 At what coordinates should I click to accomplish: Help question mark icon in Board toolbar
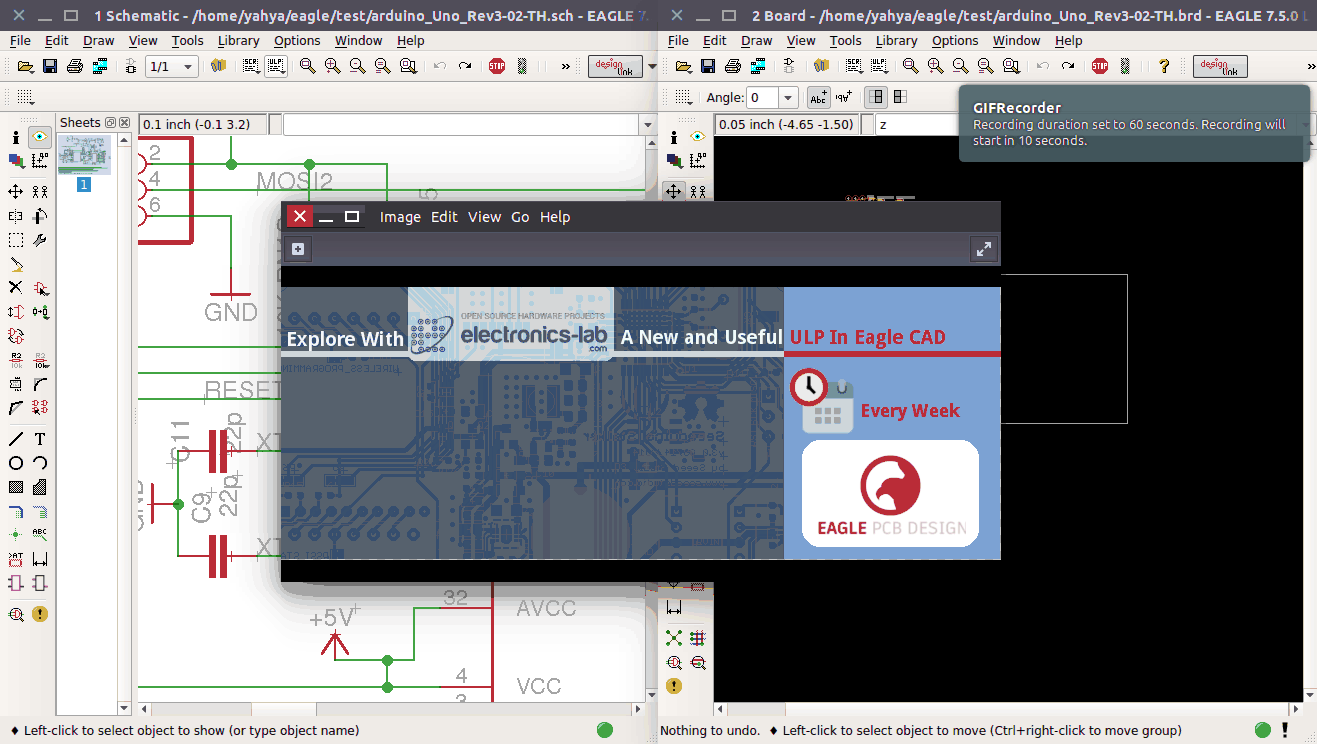tap(1164, 66)
